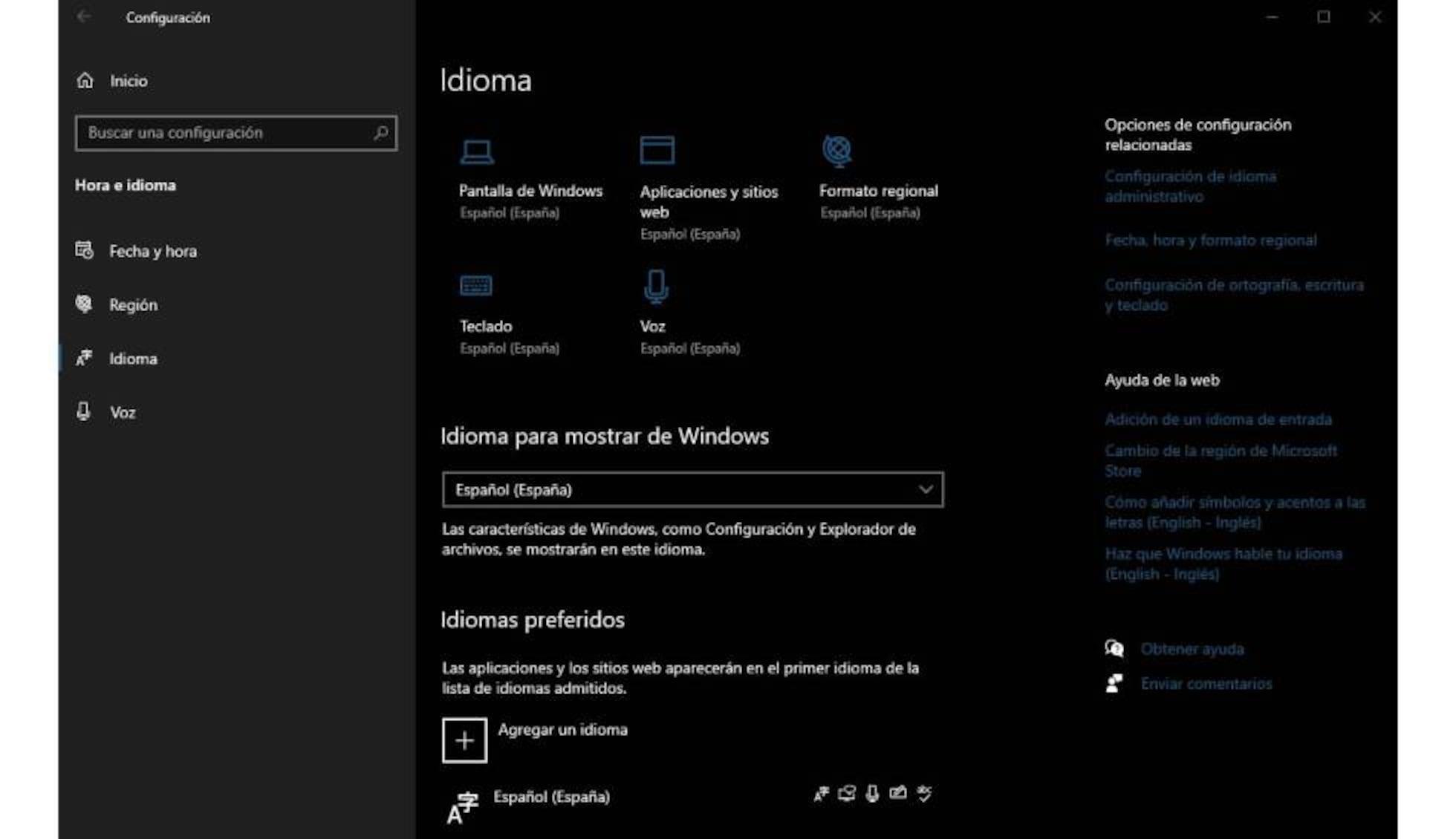Select the Voz sidebar entry
This screenshot has height=839, width=1456.
tap(123, 412)
